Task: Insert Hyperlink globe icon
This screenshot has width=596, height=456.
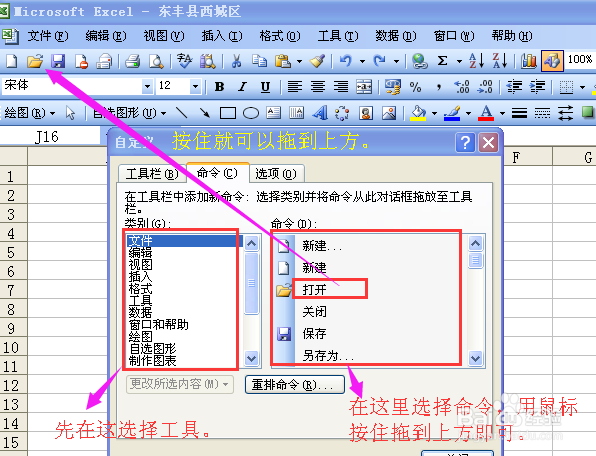Action: pyautogui.click(x=420, y=61)
